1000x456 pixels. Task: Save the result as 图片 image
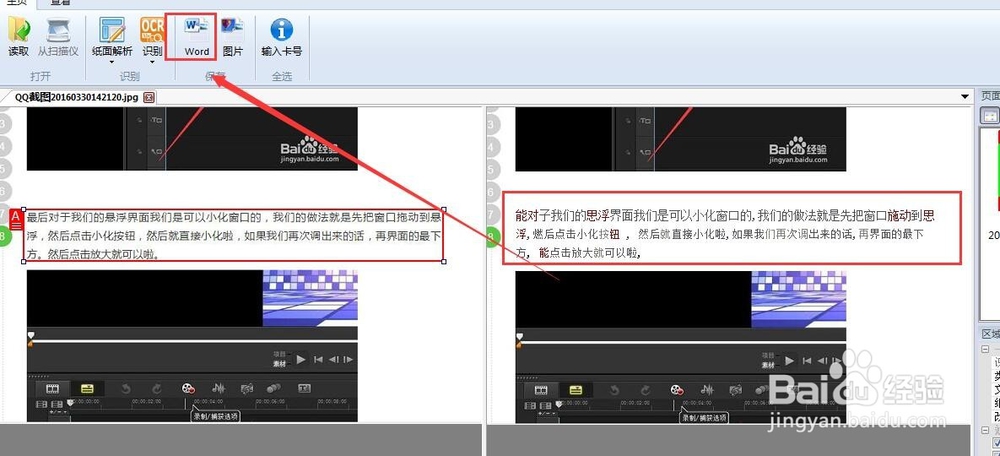[x=233, y=37]
